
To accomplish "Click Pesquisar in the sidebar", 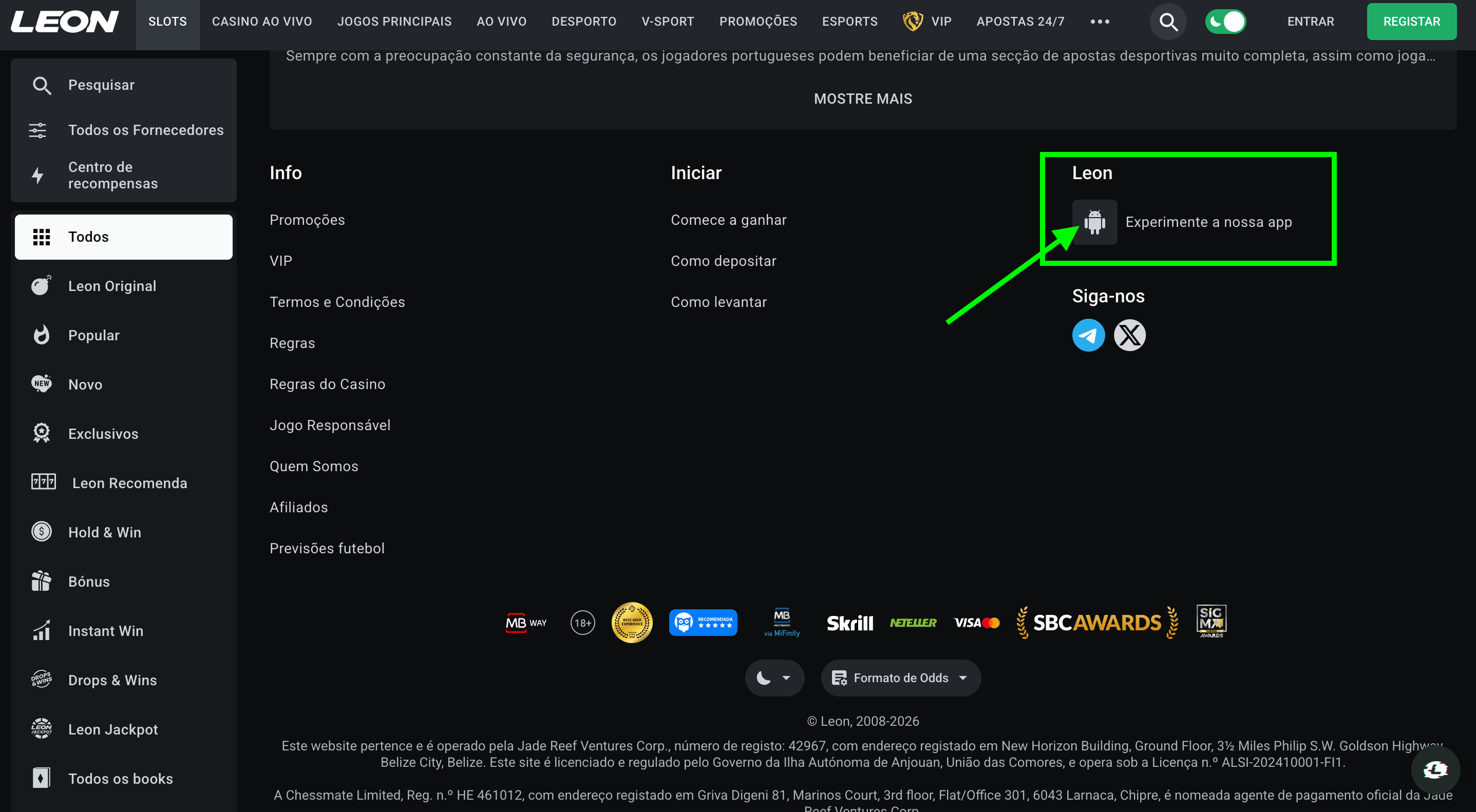I will [x=123, y=85].
